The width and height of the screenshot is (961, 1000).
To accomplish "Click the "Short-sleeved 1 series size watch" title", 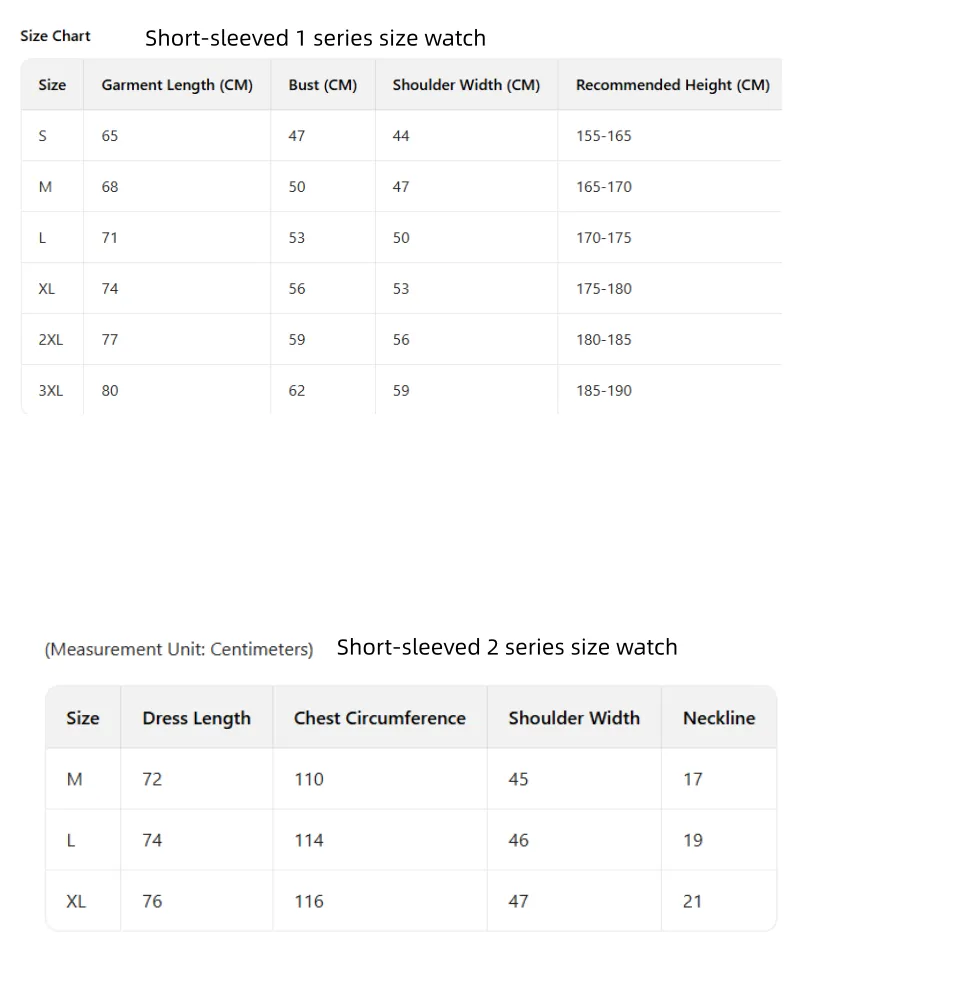I will [x=315, y=39].
